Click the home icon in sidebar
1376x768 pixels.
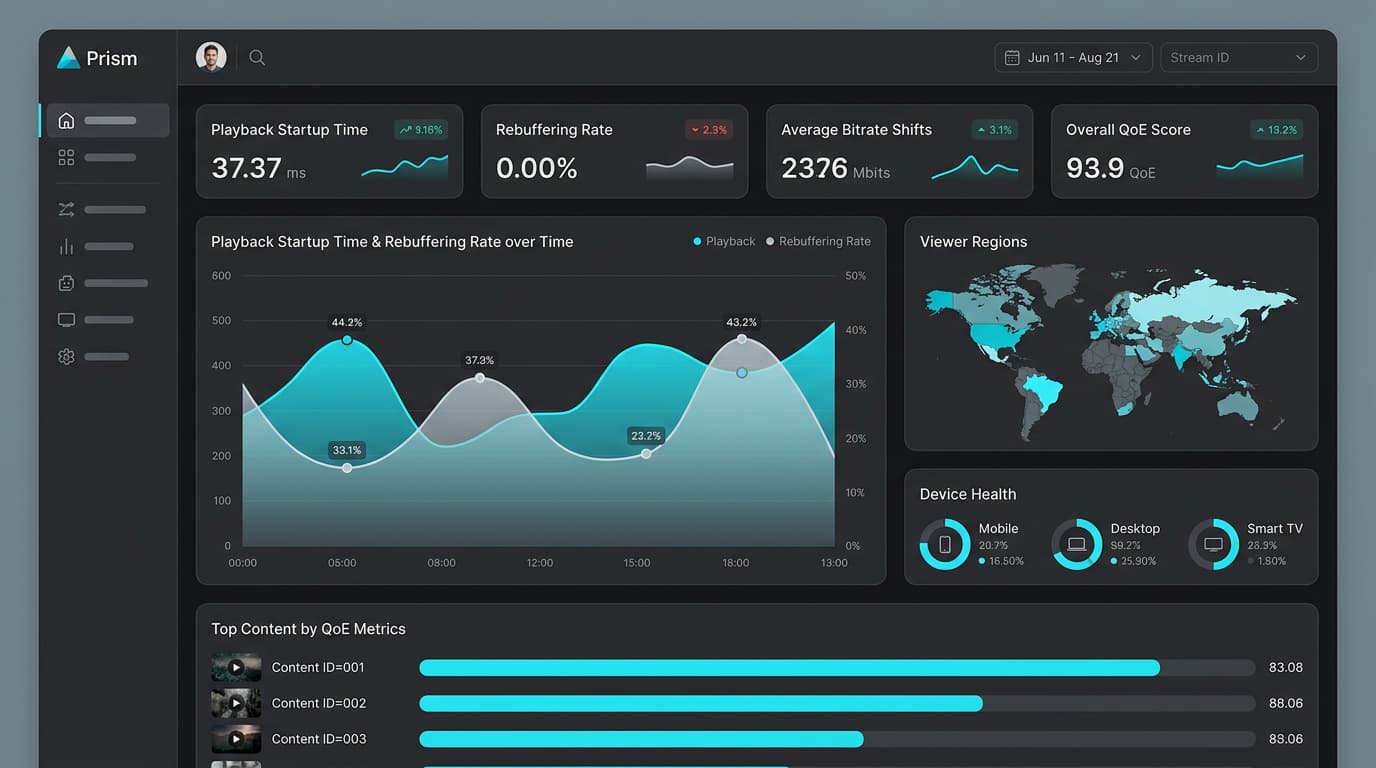point(66,121)
